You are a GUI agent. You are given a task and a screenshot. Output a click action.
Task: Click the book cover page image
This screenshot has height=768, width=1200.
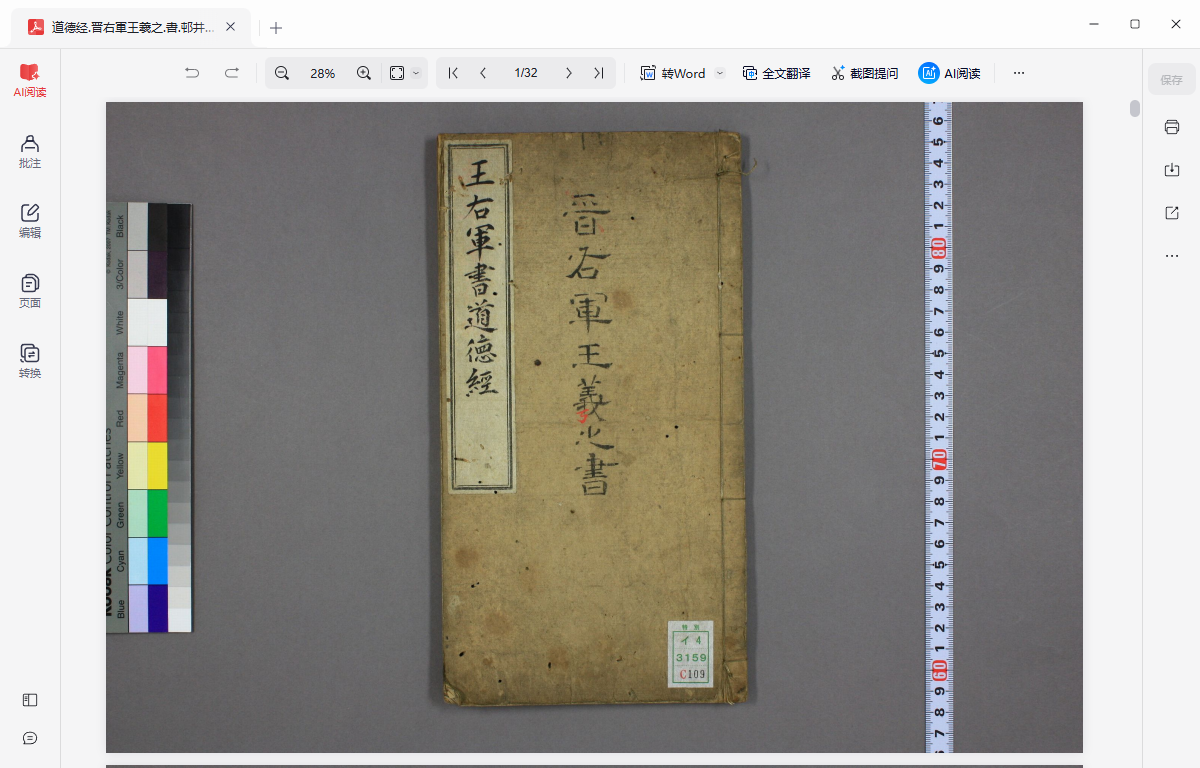click(594, 427)
